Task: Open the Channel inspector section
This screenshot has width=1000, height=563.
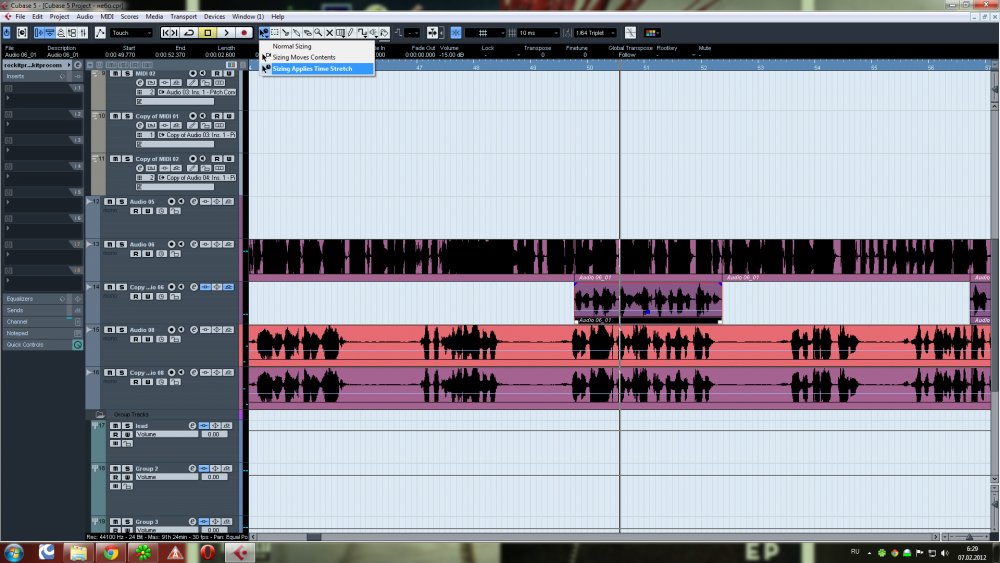Action: [x=42, y=321]
